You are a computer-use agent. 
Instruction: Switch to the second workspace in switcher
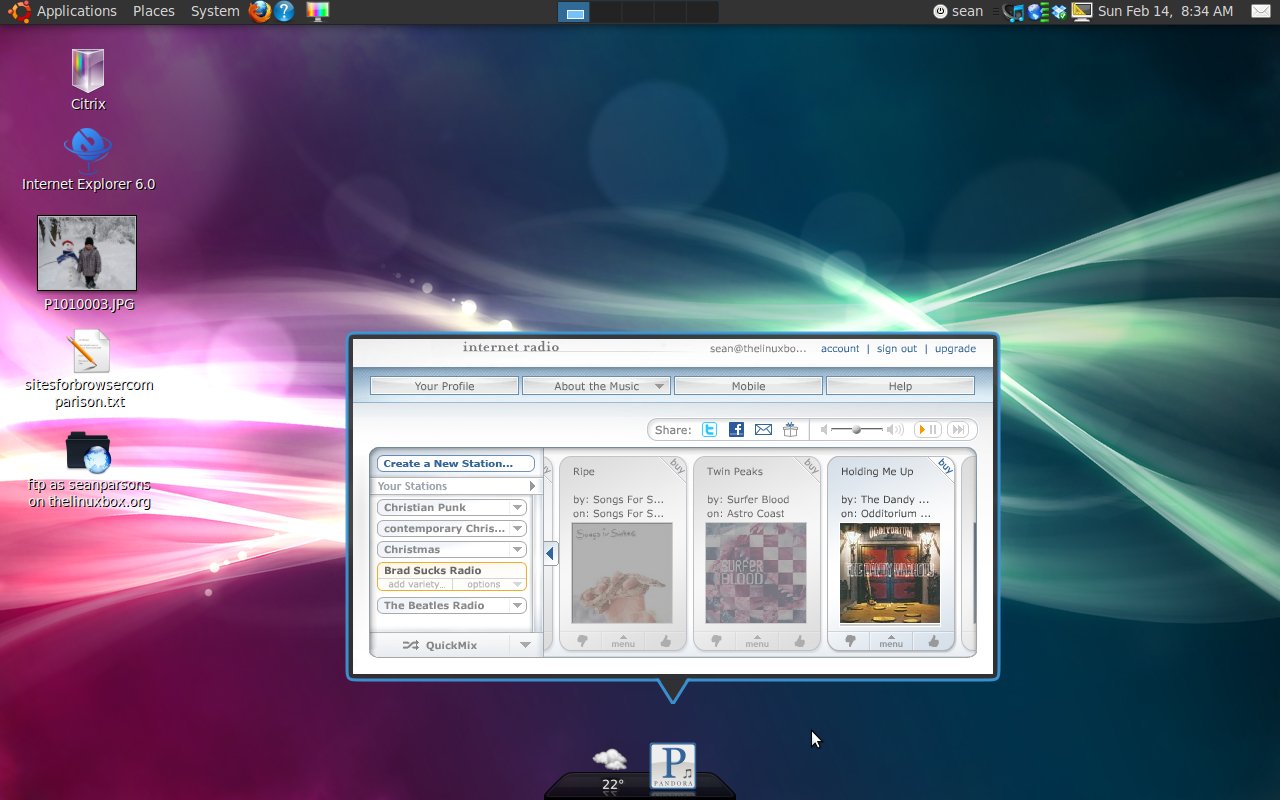click(605, 12)
